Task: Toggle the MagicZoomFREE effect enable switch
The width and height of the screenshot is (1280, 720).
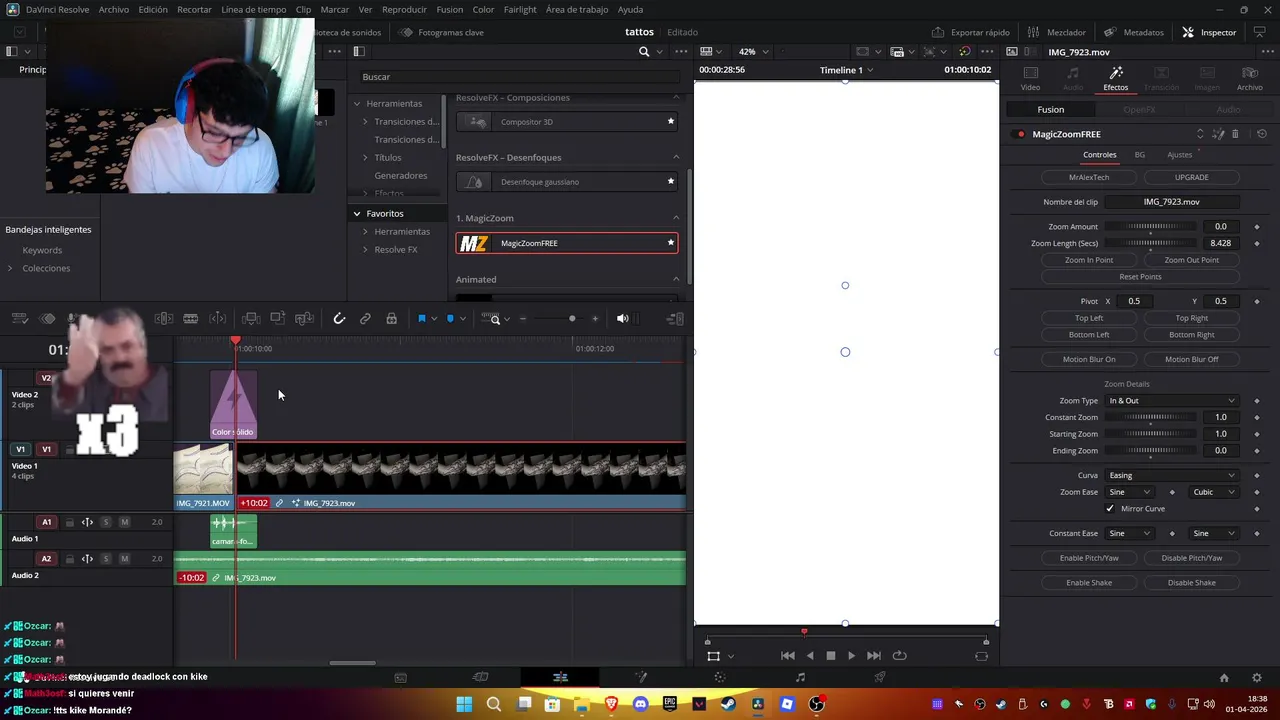Action: [1020, 134]
